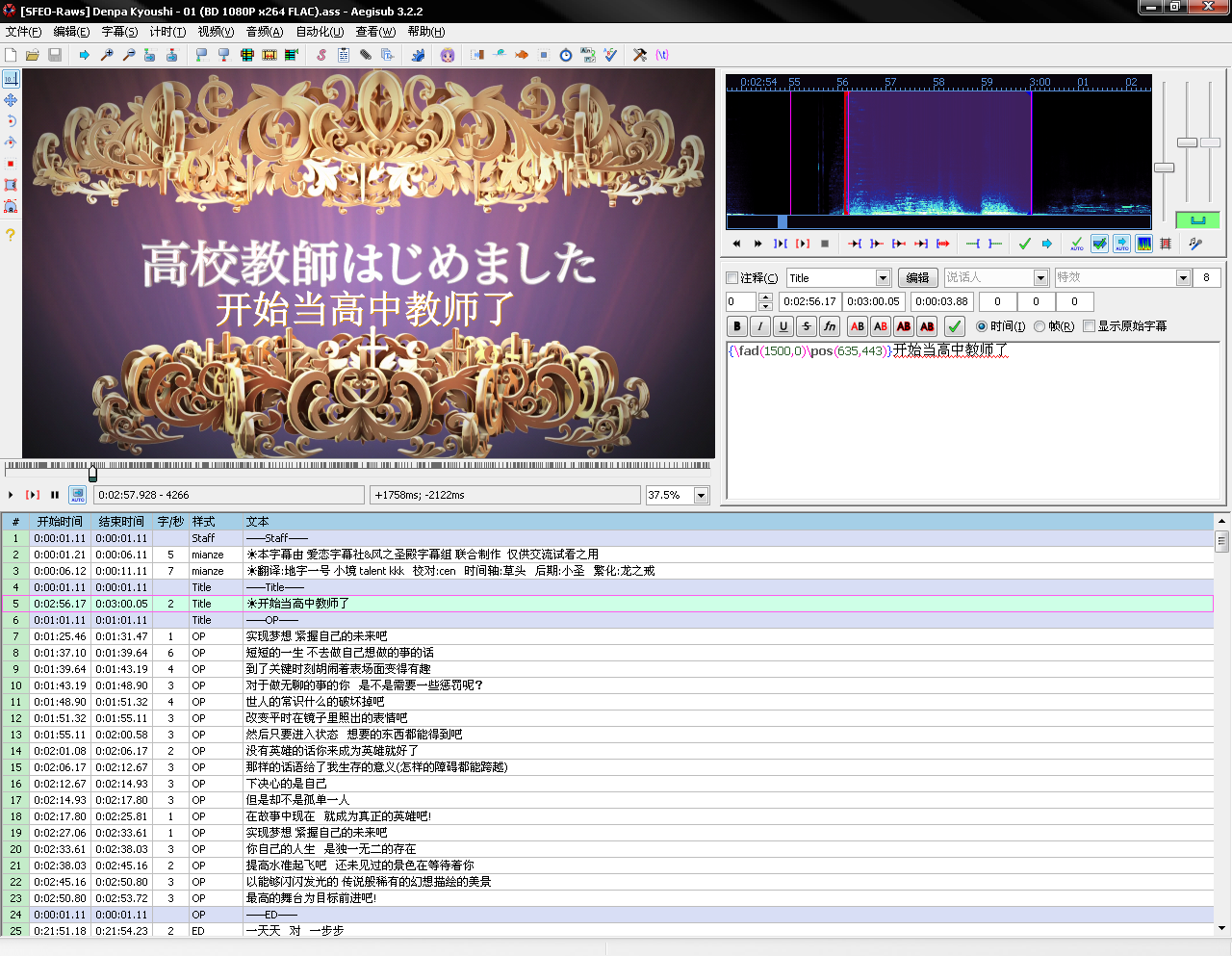Open the 音频 audio menu

(265, 32)
